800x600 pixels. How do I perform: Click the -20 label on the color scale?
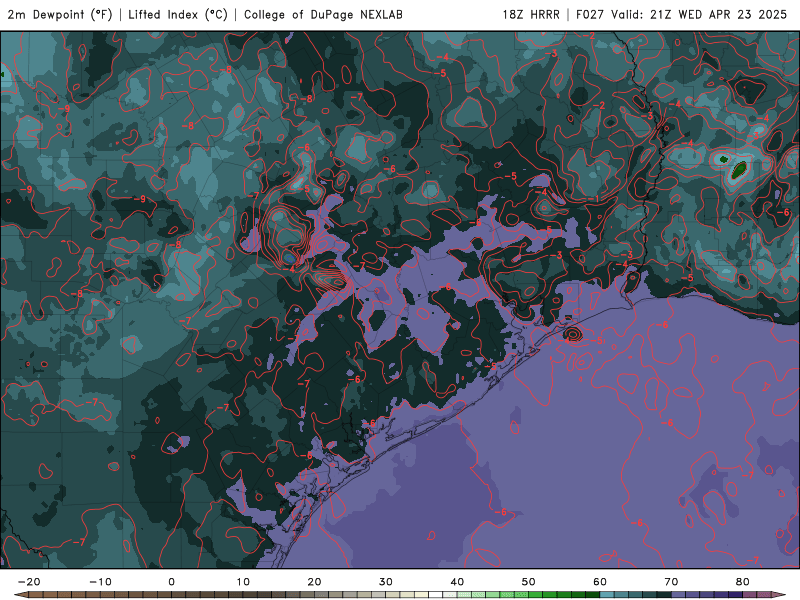click(29, 582)
